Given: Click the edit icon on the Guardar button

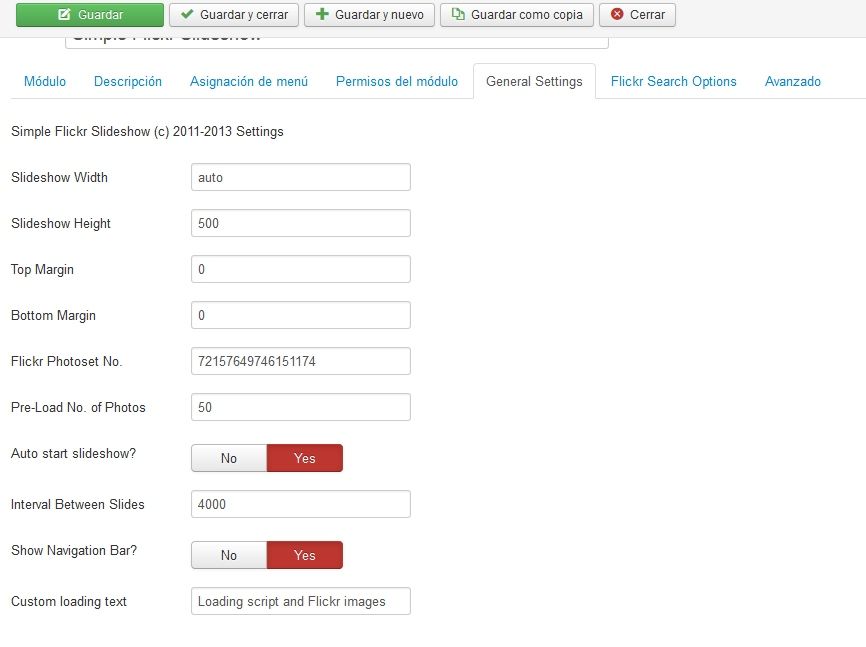Looking at the screenshot, I should (64, 14).
